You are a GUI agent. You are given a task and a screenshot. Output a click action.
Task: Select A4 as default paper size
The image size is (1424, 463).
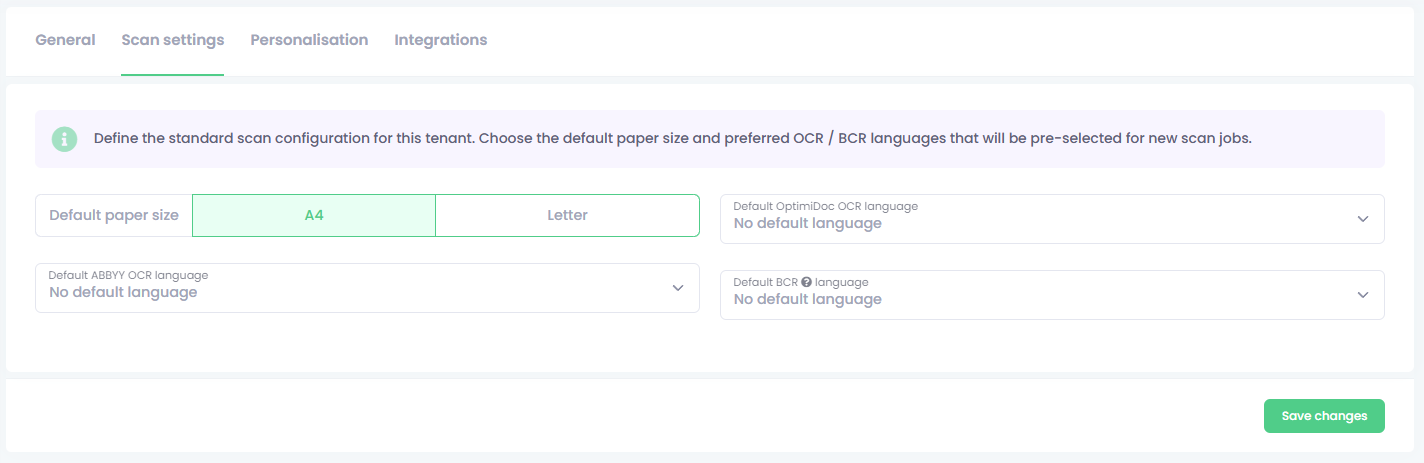[x=314, y=215]
